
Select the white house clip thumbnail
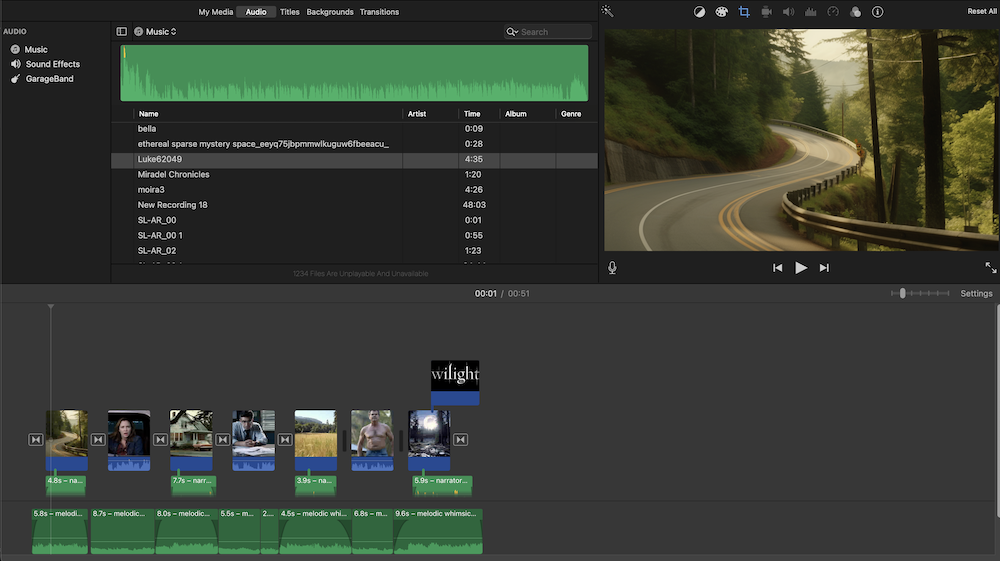point(191,434)
